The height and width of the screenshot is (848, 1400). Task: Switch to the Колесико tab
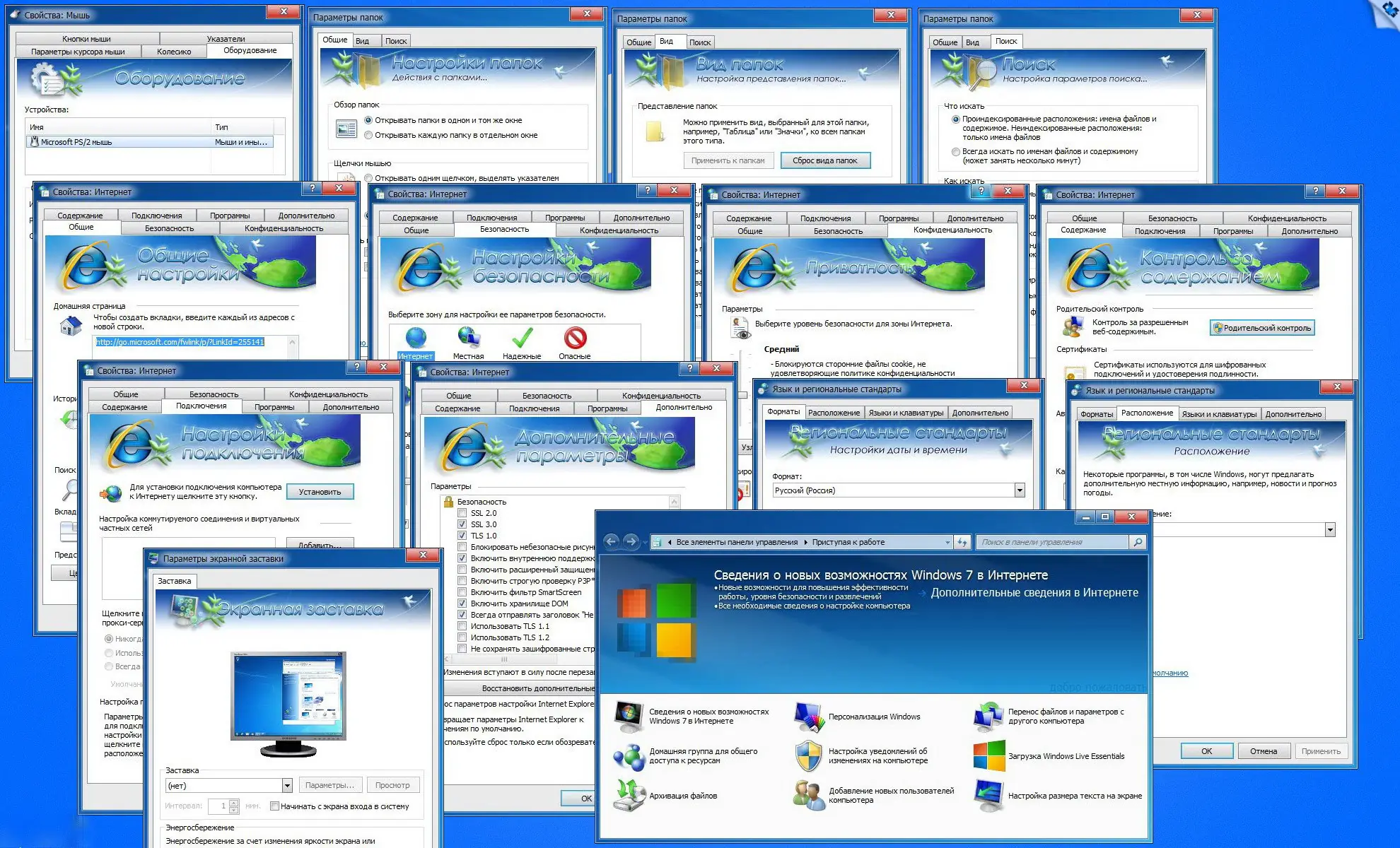[174, 51]
